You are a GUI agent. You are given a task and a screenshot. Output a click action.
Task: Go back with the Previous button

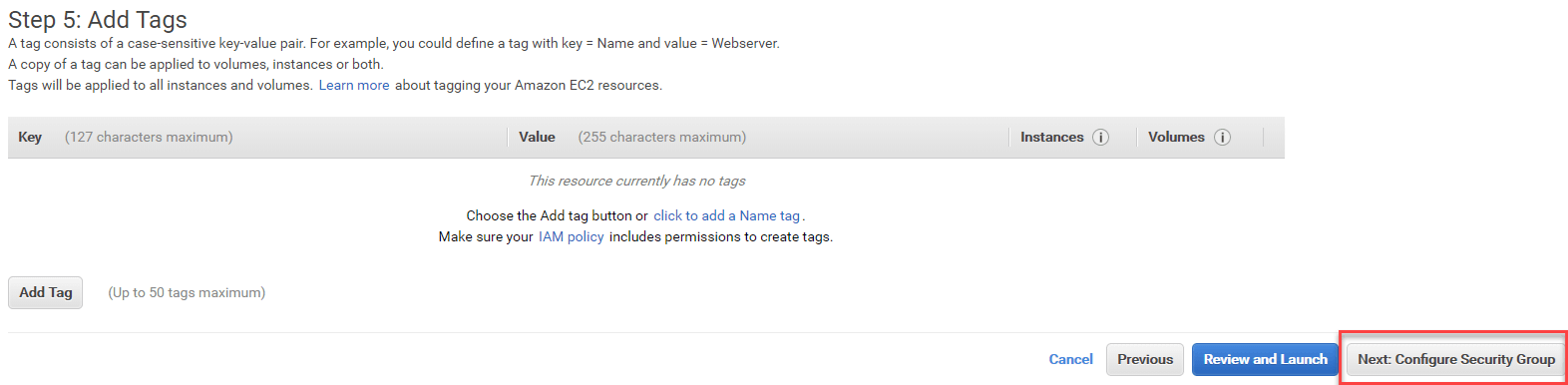coord(1145,359)
